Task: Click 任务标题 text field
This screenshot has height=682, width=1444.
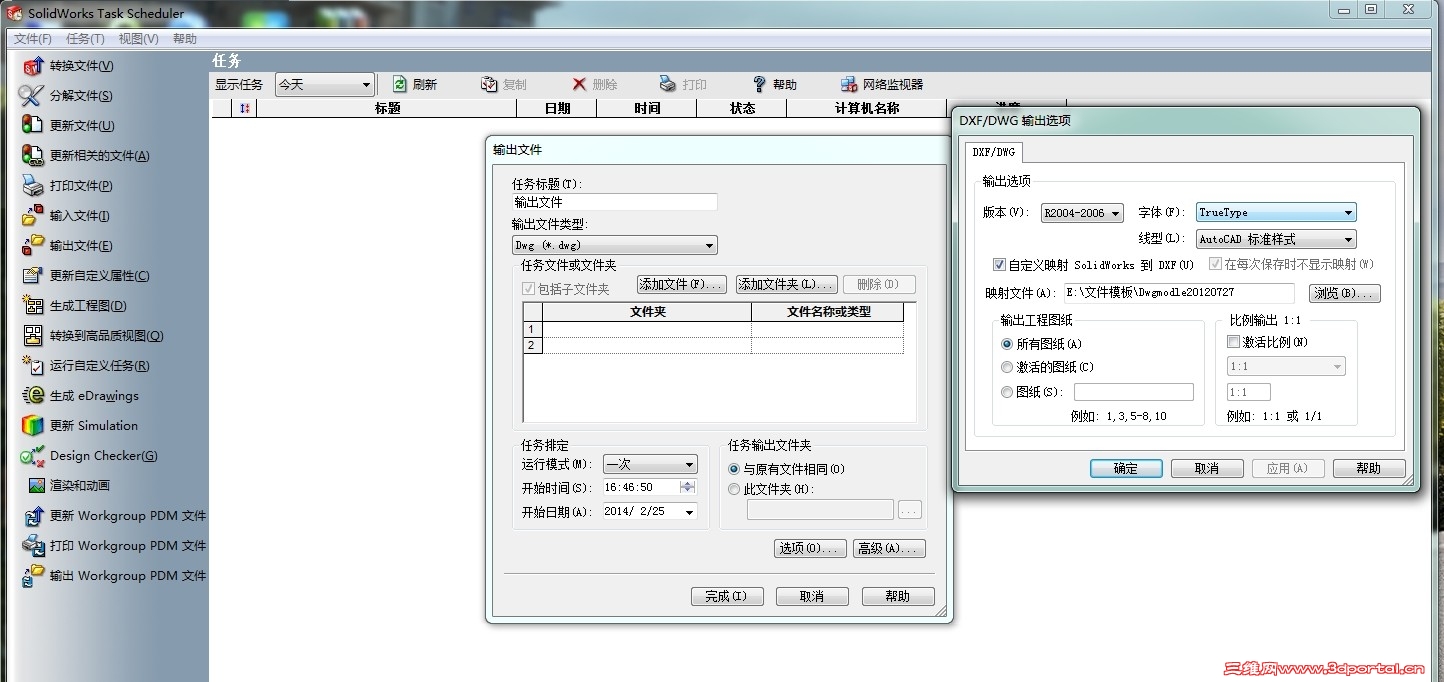Action: [x=614, y=202]
